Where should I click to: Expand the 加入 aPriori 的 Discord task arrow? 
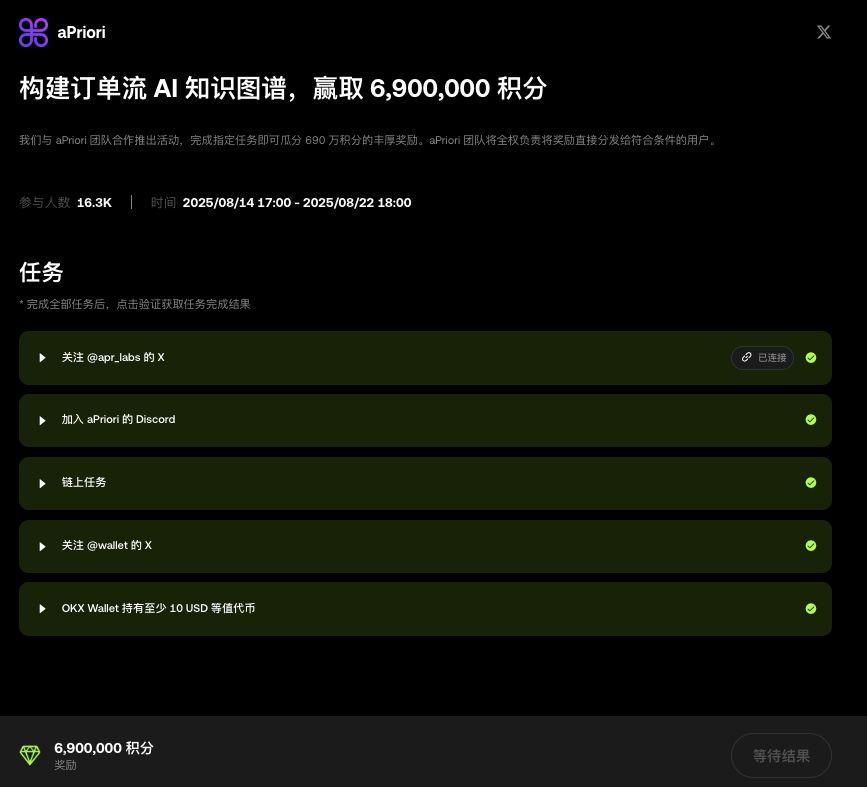tap(42, 420)
